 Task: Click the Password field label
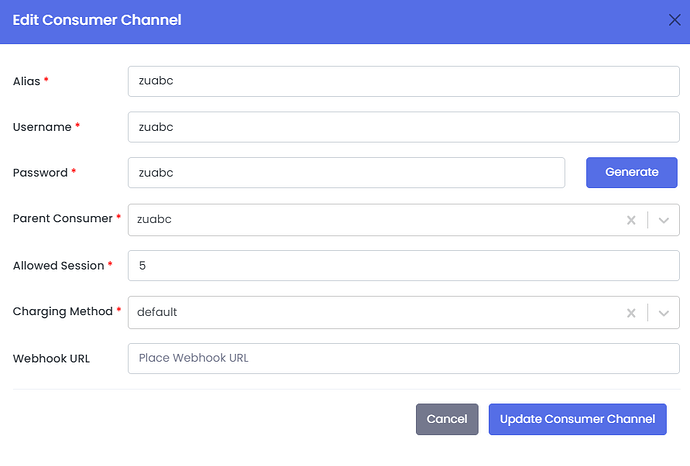tap(40, 173)
